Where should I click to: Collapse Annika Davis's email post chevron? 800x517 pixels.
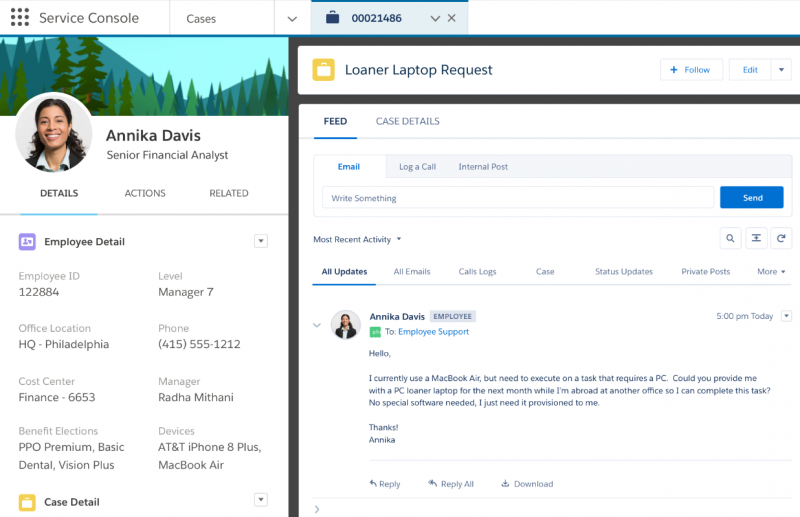(317, 325)
